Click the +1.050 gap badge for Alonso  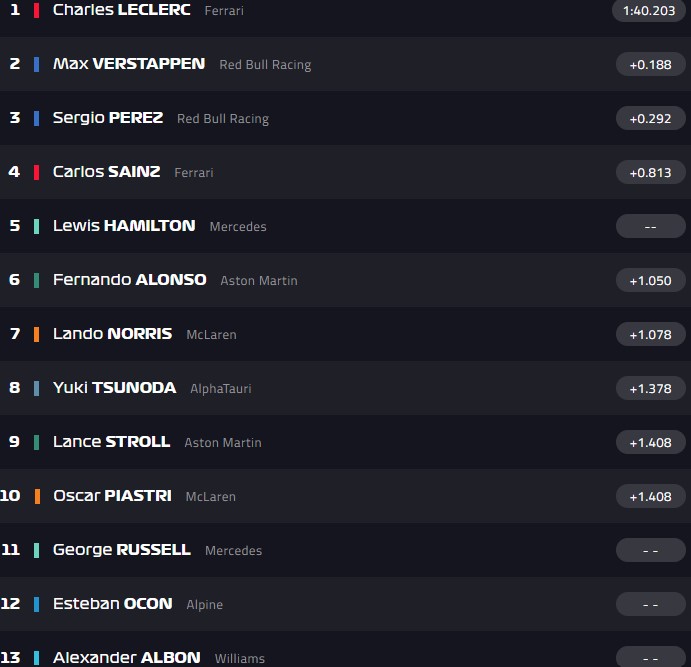pos(650,280)
